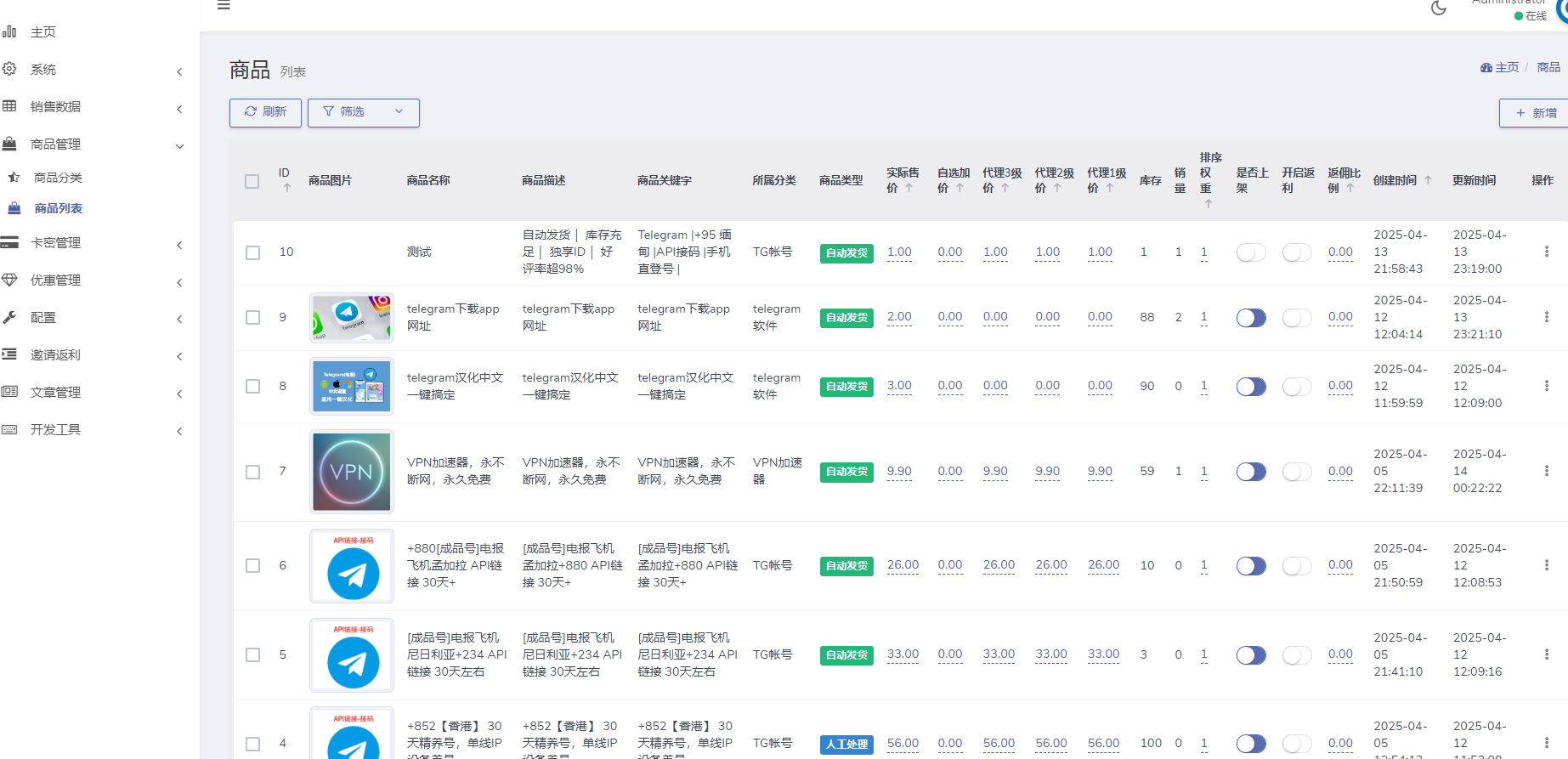Disable on-shelf switch for telegram下载app网址
The height and width of the screenshot is (759, 1568).
(x=1250, y=318)
